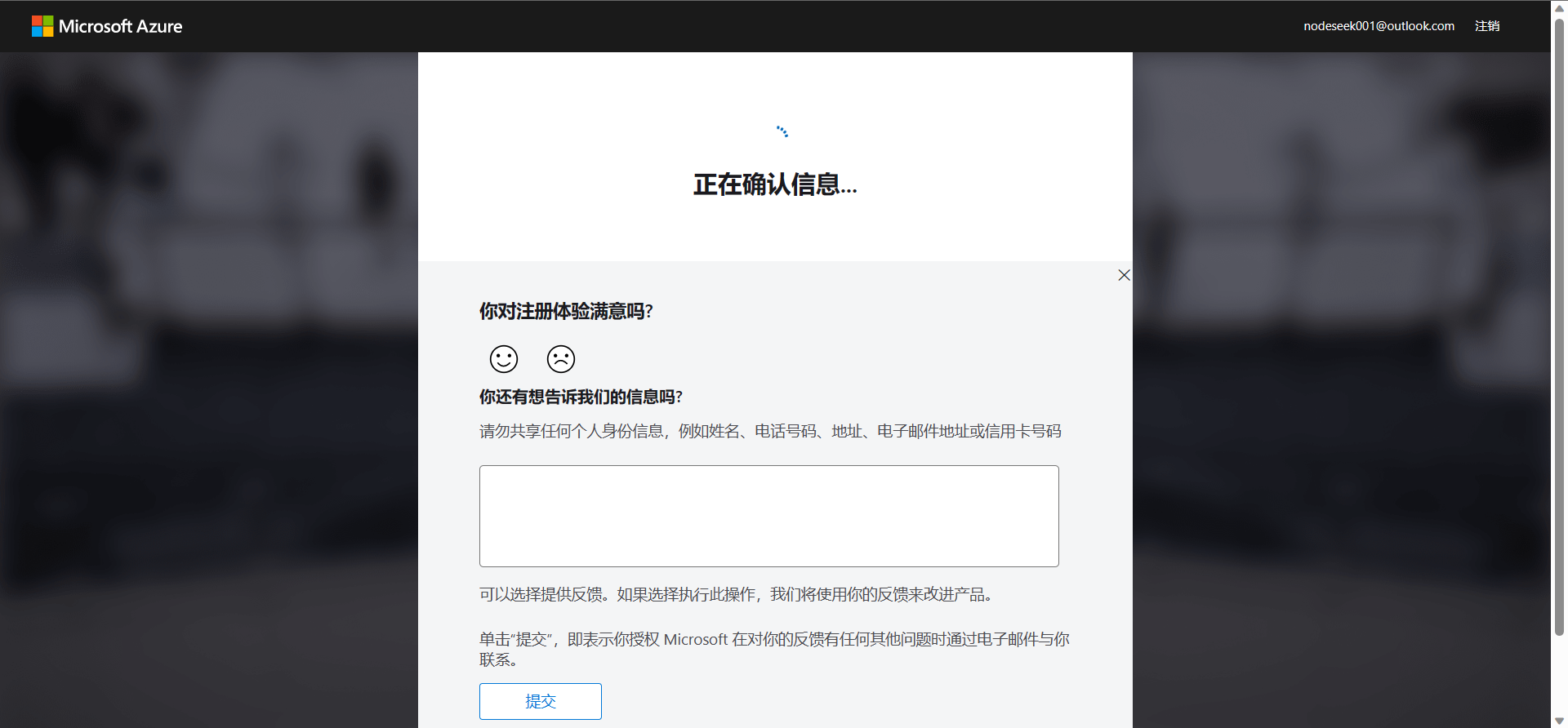
Task: Click the 单击“提交” authorization paragraph
Action: 773,640
